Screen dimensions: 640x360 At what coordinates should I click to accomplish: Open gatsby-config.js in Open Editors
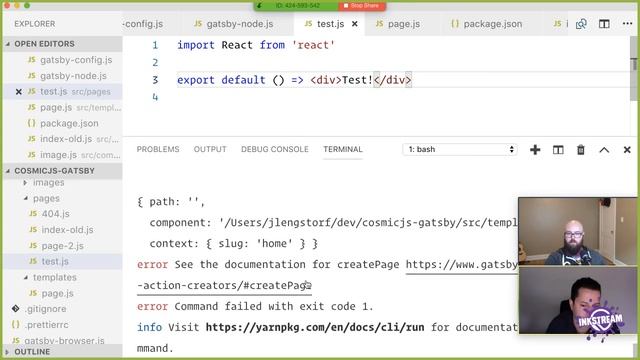[76, 60]
